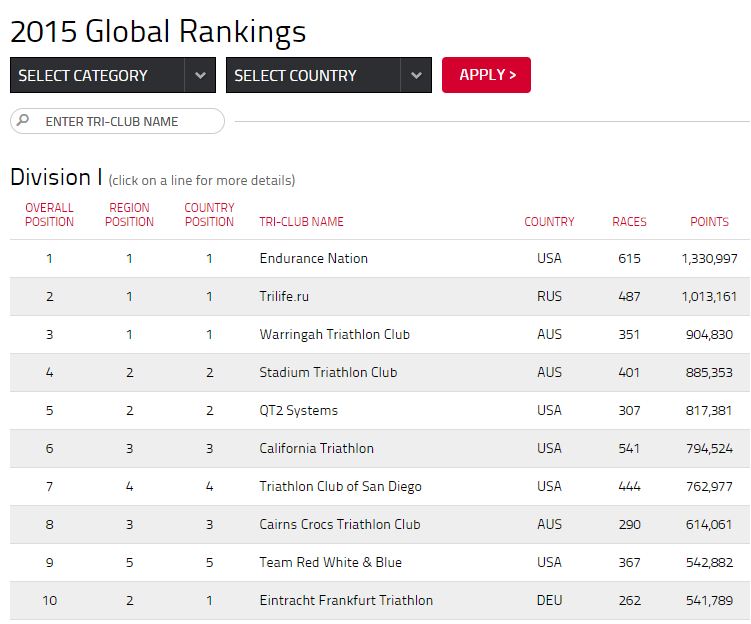Image resolution: width=751 pixels, height=624 pixels.
Task: Open the Select Category dropdown
Action: tap(113, 75)
